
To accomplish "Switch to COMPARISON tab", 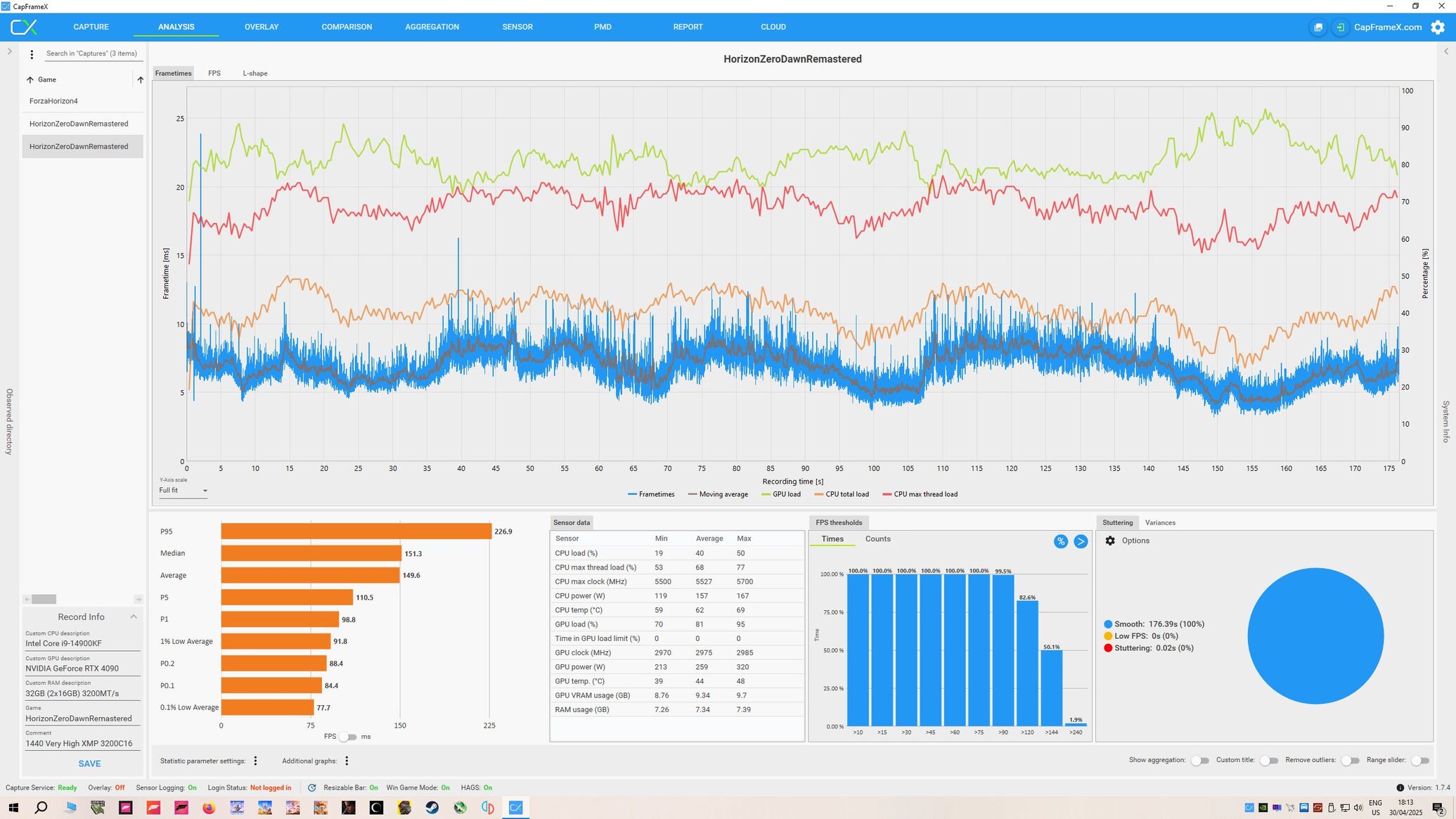I will click(347, 27).
